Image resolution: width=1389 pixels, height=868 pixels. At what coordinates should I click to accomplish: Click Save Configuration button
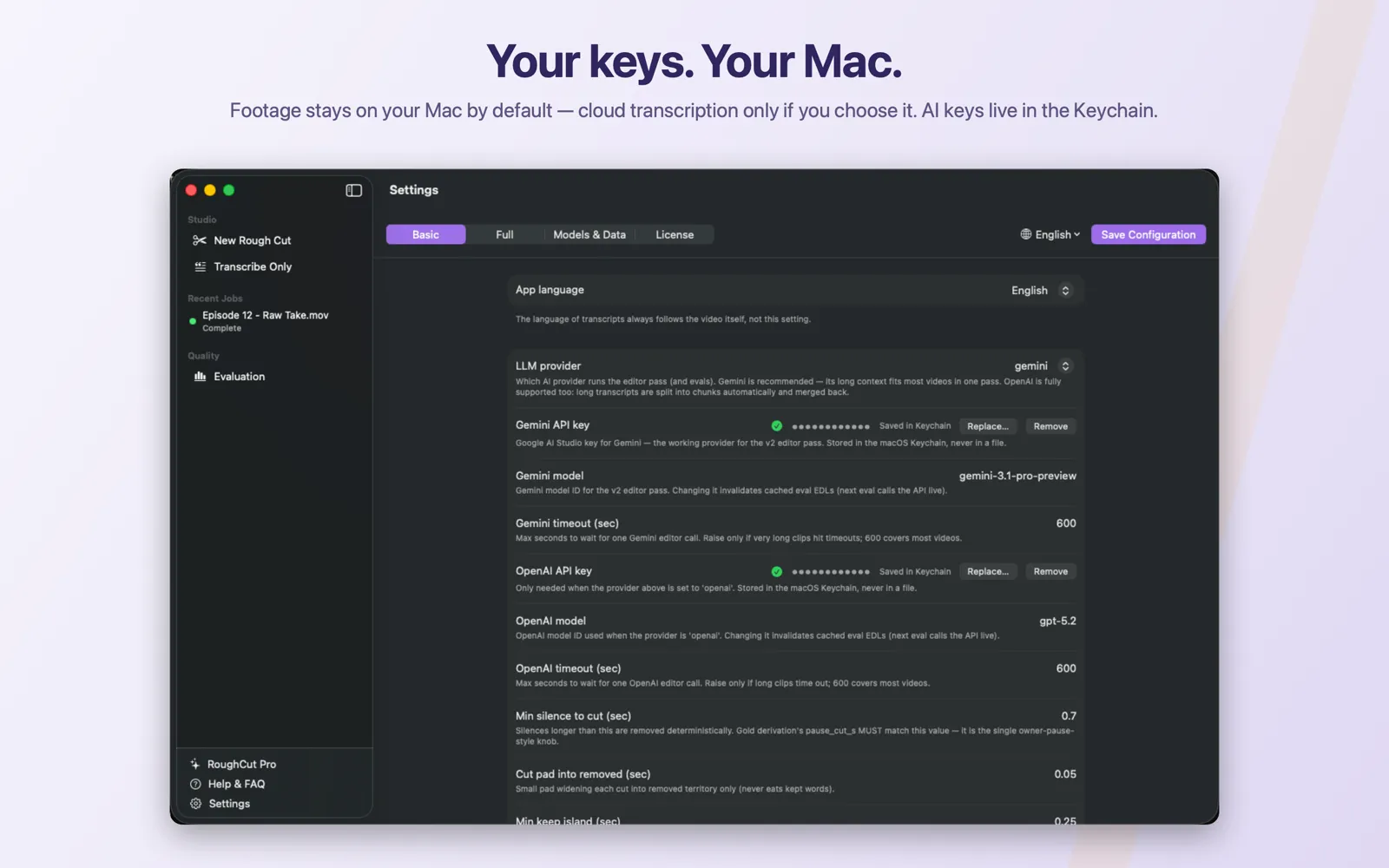click(1148, 234)
